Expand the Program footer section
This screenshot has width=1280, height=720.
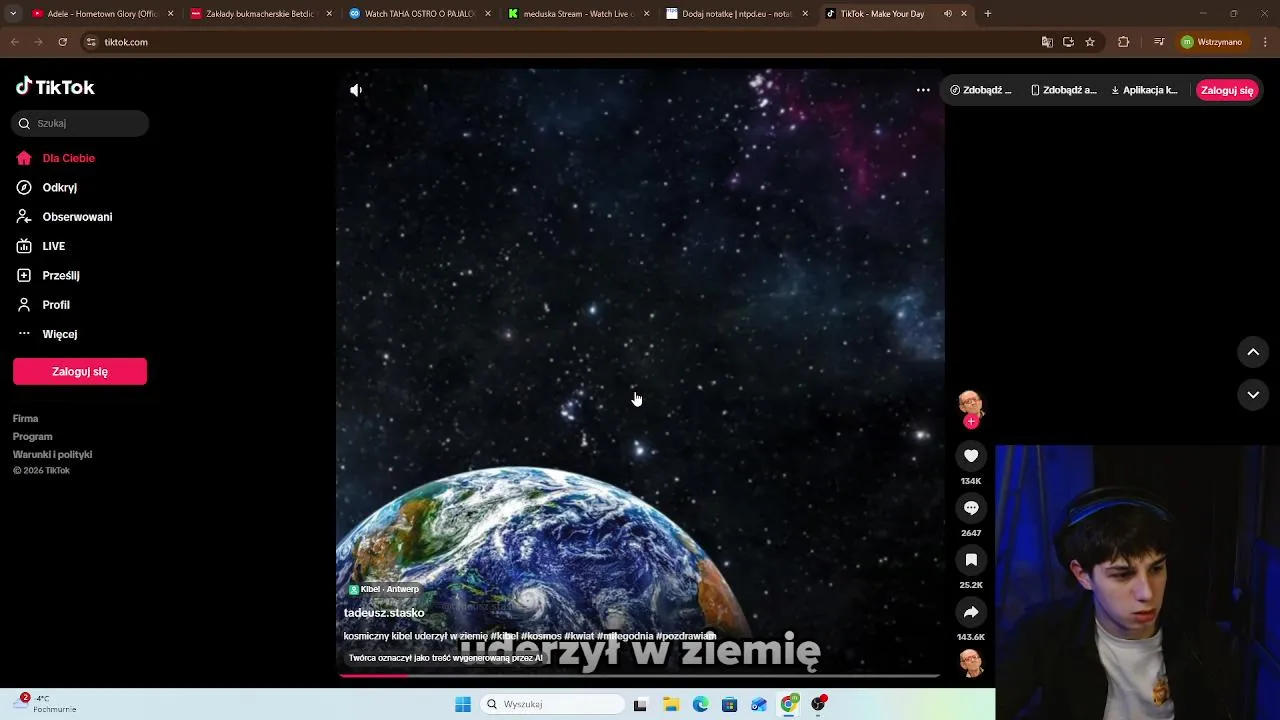click(33, 437)
